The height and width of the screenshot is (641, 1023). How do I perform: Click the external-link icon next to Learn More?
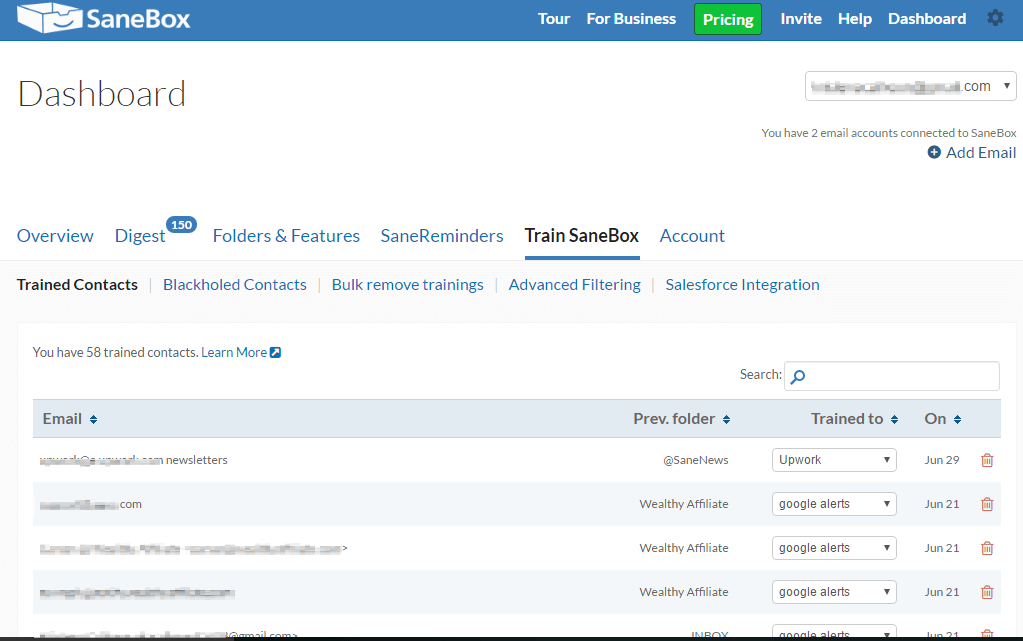[x=275, y=352]
